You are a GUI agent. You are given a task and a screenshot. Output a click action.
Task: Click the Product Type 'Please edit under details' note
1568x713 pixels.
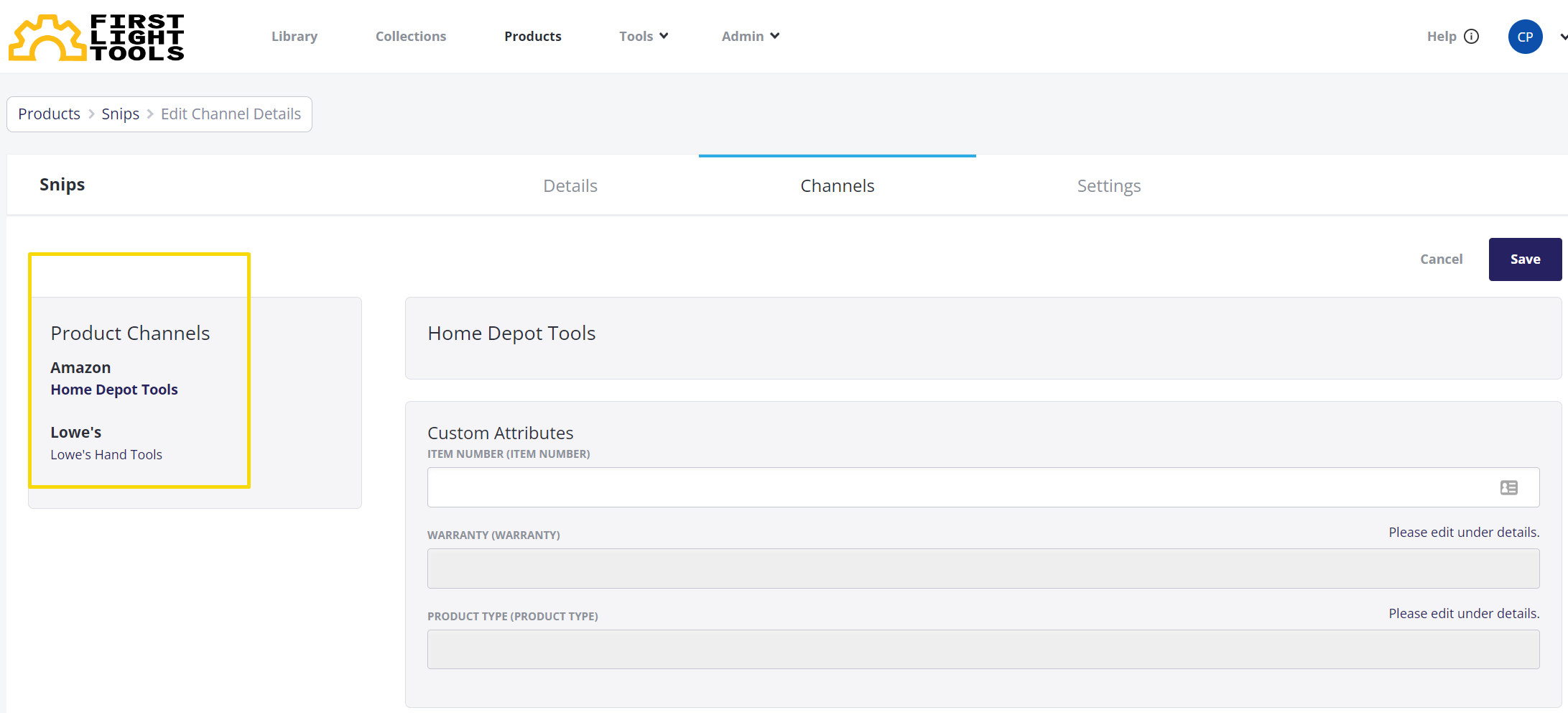tap(1464, 614)
